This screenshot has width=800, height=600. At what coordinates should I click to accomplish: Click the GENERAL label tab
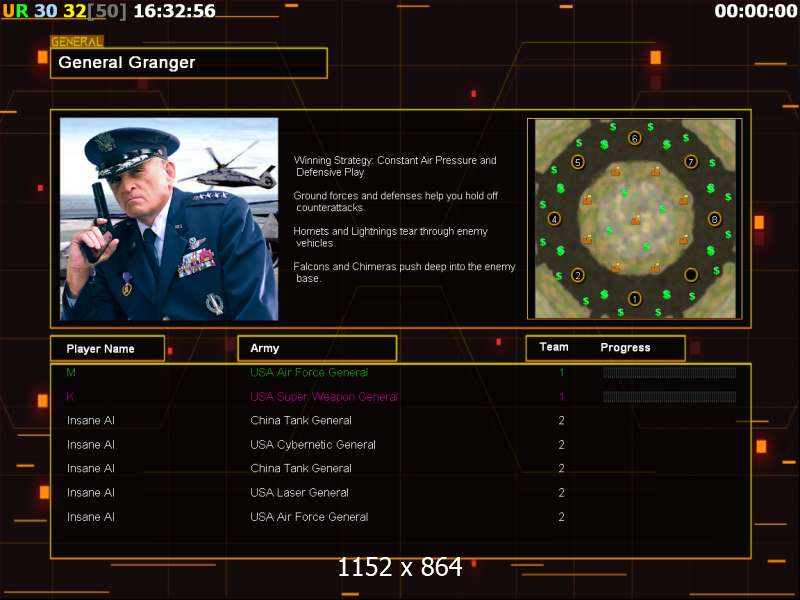point(77,41)
